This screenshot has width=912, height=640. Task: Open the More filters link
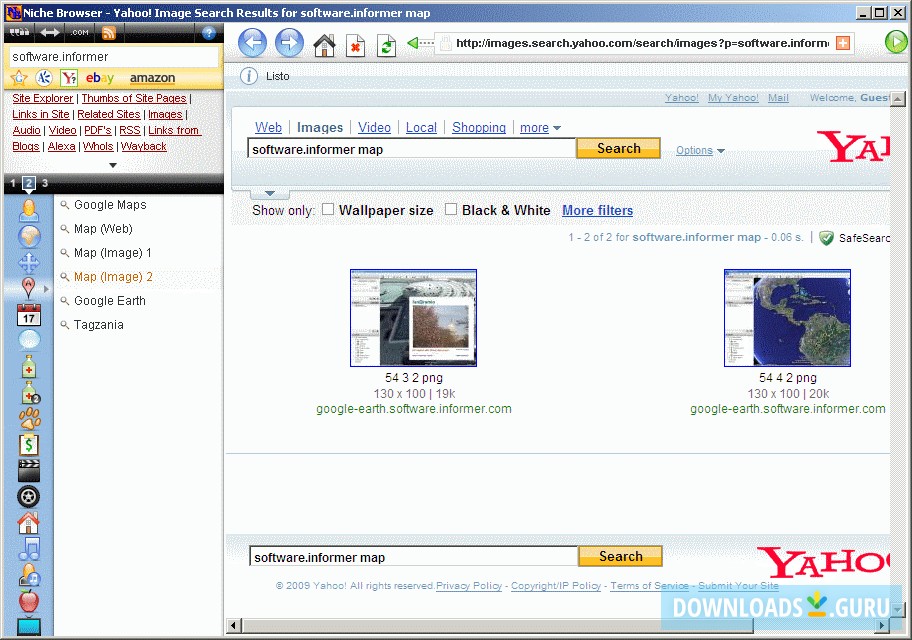pyautogui.click(x=597, y=210)
